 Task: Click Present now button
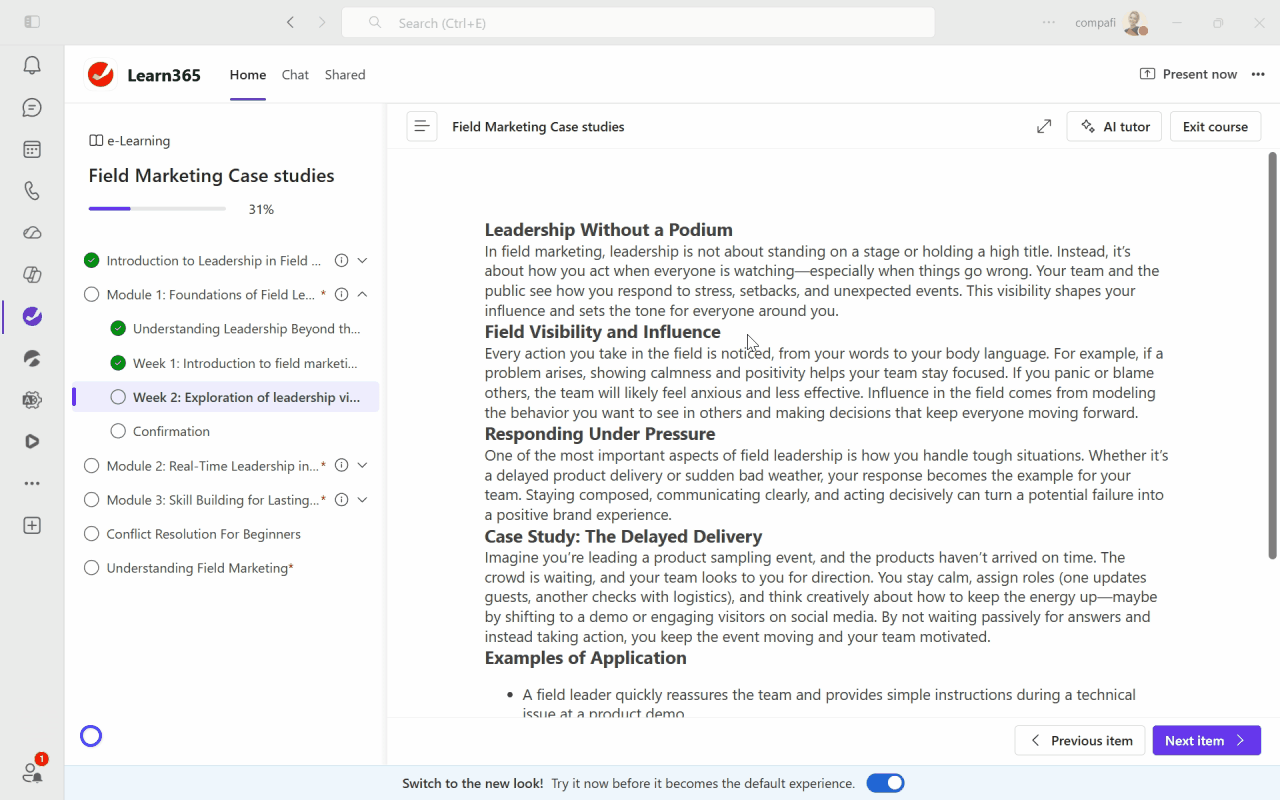click(1188, 75)
